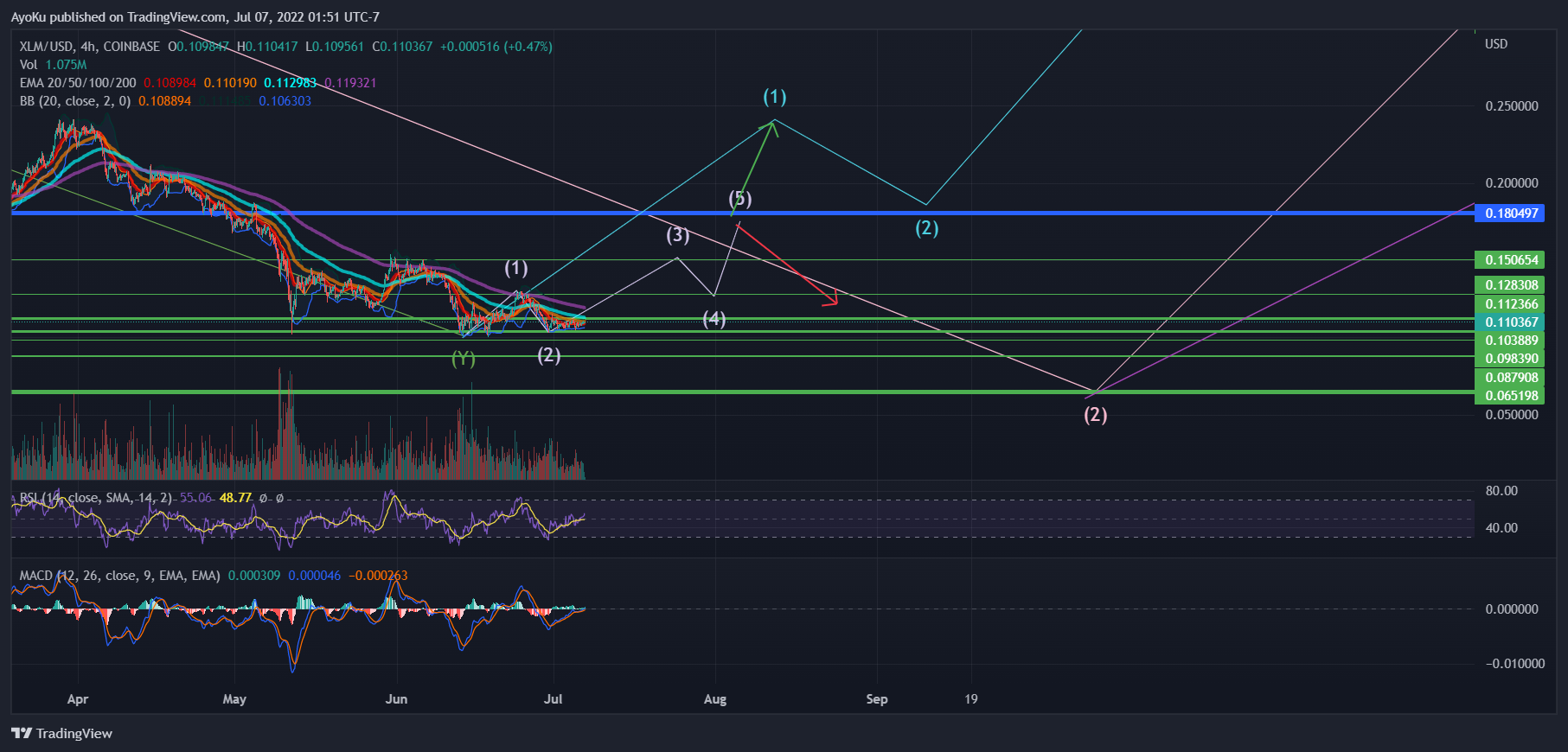Click the MACD histogram value 0.000309

[254, 576]
